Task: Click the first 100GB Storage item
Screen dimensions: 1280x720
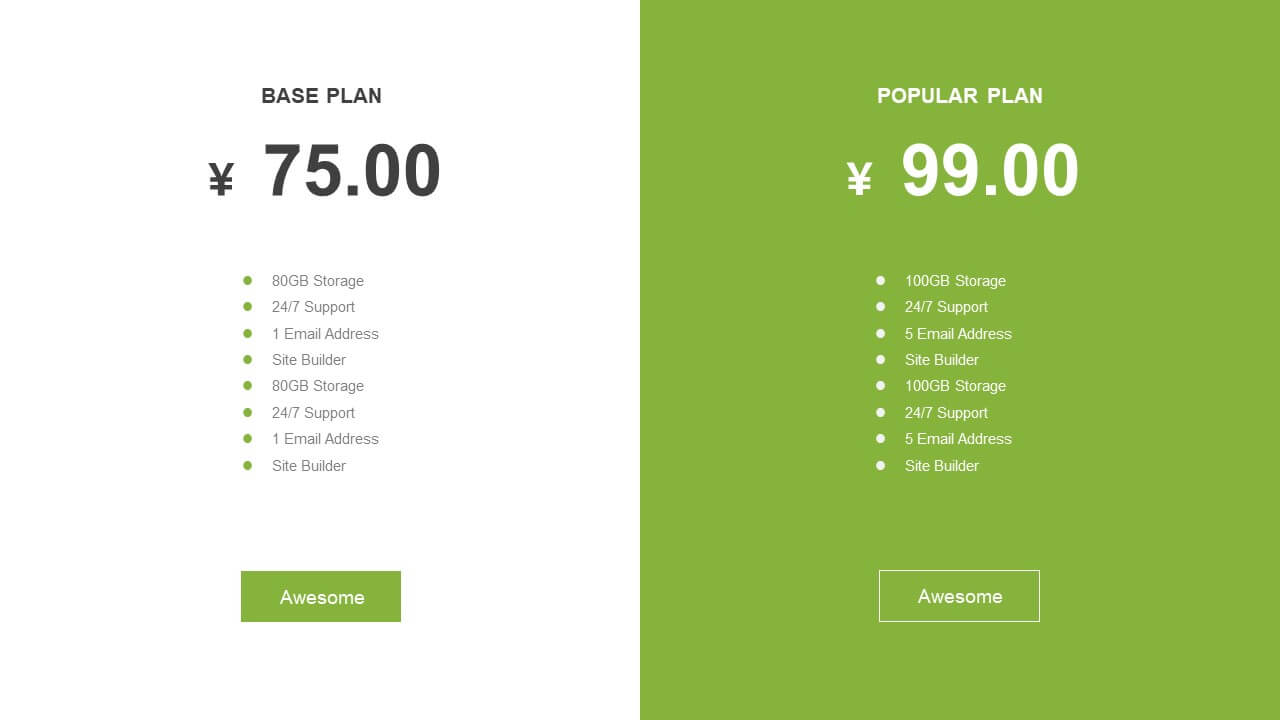Action: click(x=955, y=281)
